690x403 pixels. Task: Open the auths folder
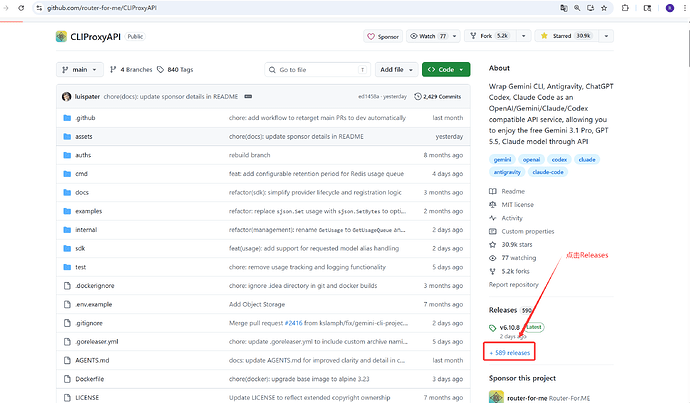[x=83, y=155]
